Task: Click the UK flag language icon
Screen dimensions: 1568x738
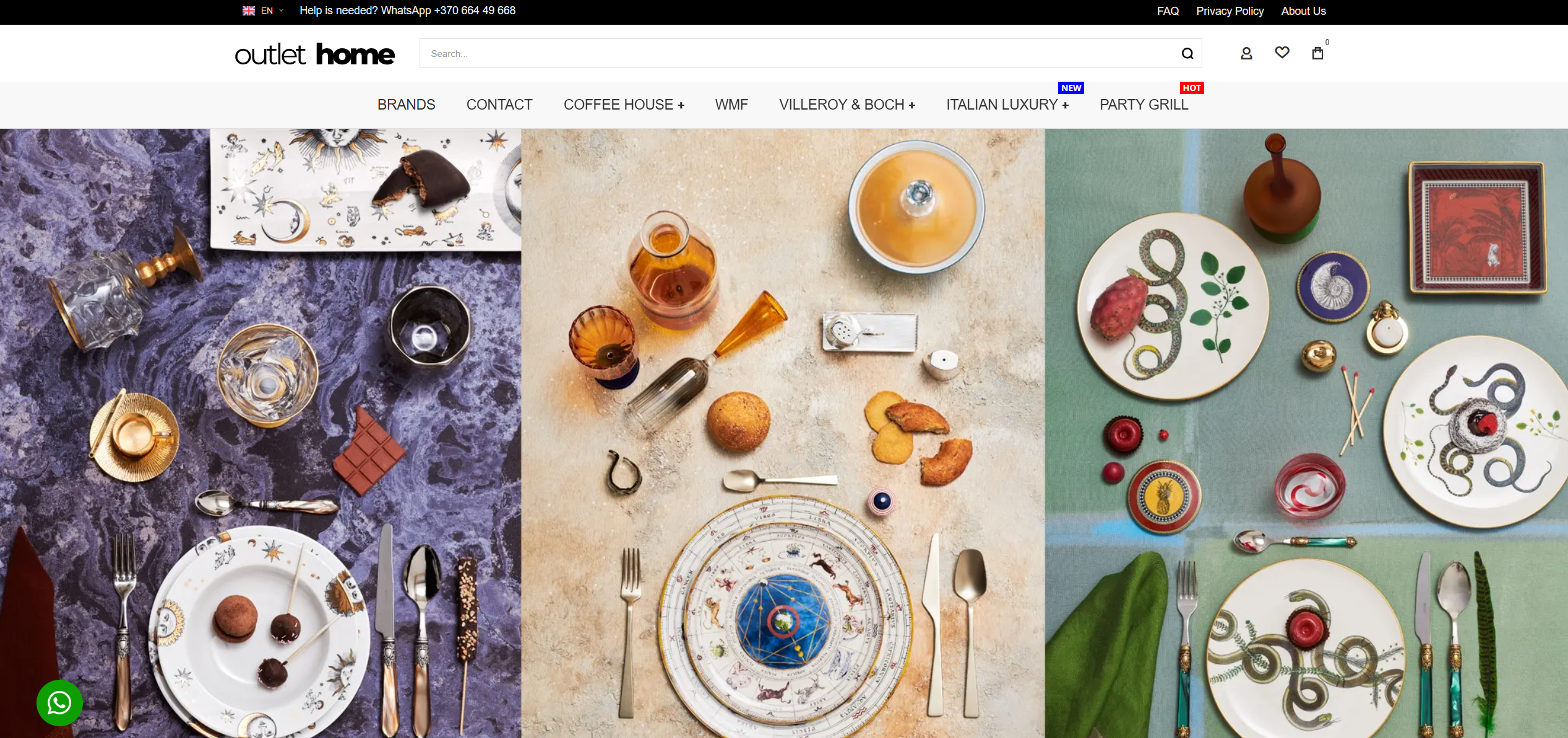Action: pyautogui.click(x=247, y=12)
